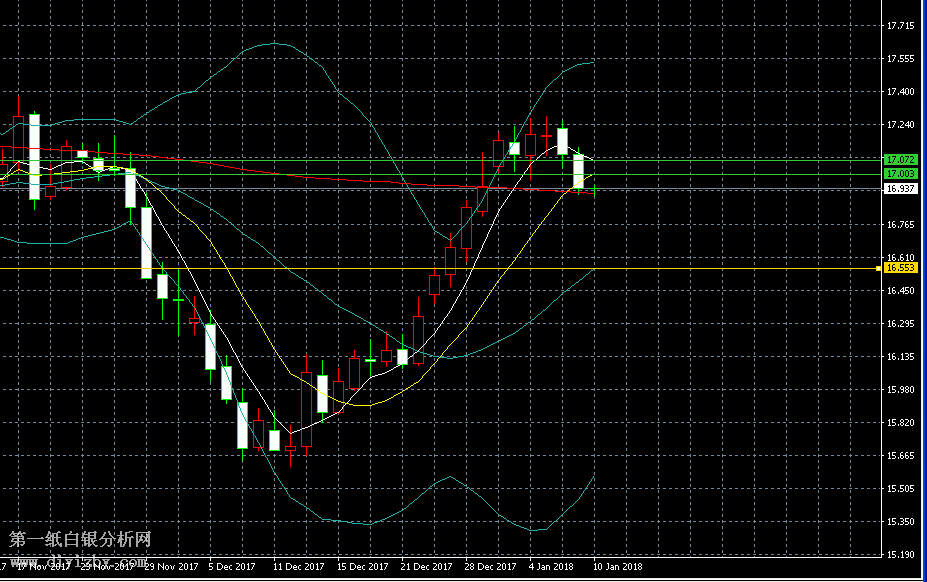This screenshot has height=582, width=927.
Task: Click the 15 Dec 2017 date label
Action: 363,567
